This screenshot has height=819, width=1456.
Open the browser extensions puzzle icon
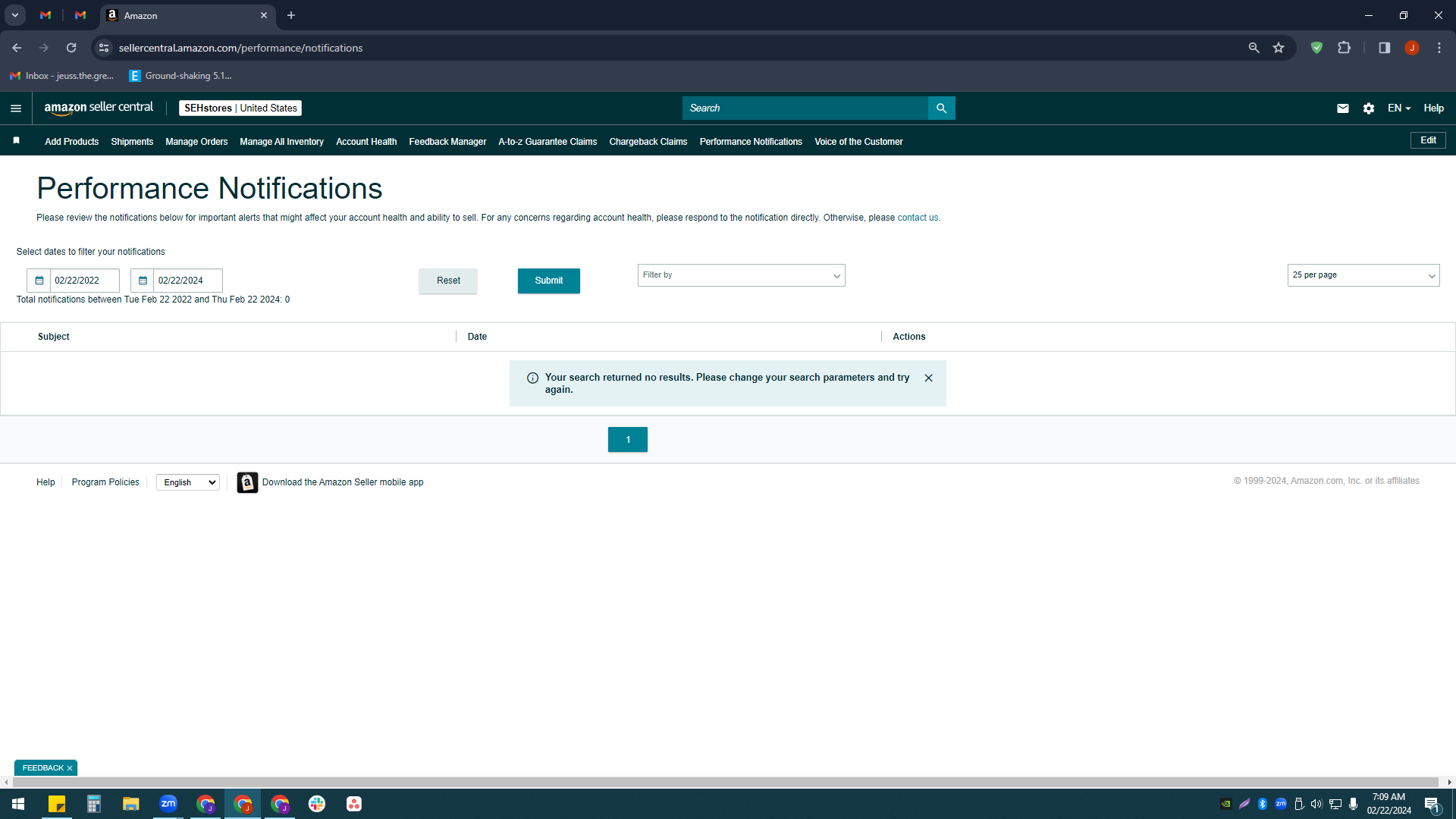pos(1344,48)
